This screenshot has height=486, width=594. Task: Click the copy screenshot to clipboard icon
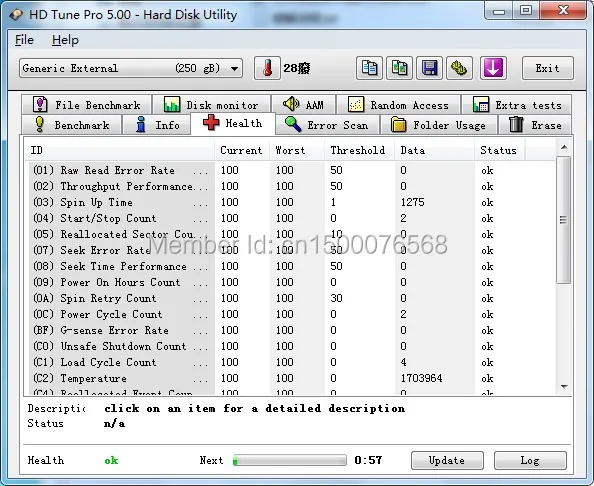[399, 68]
